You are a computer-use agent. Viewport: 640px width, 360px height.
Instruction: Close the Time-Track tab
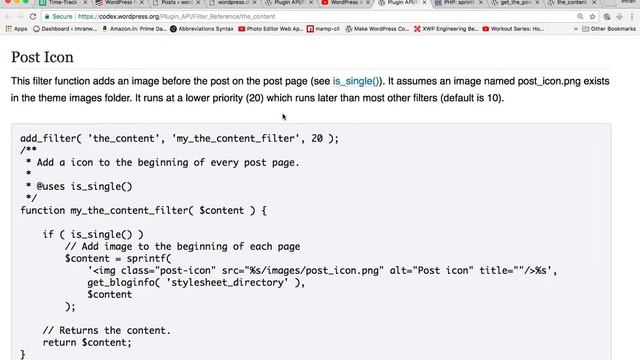point(85,3)
